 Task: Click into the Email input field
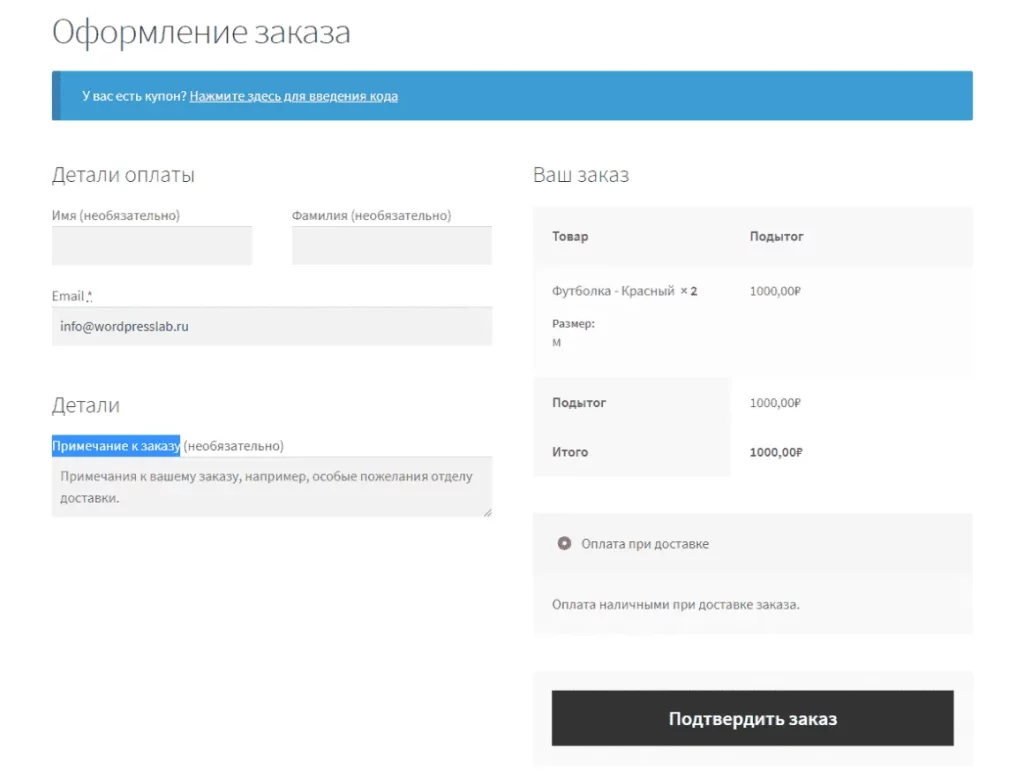[271, 327]
